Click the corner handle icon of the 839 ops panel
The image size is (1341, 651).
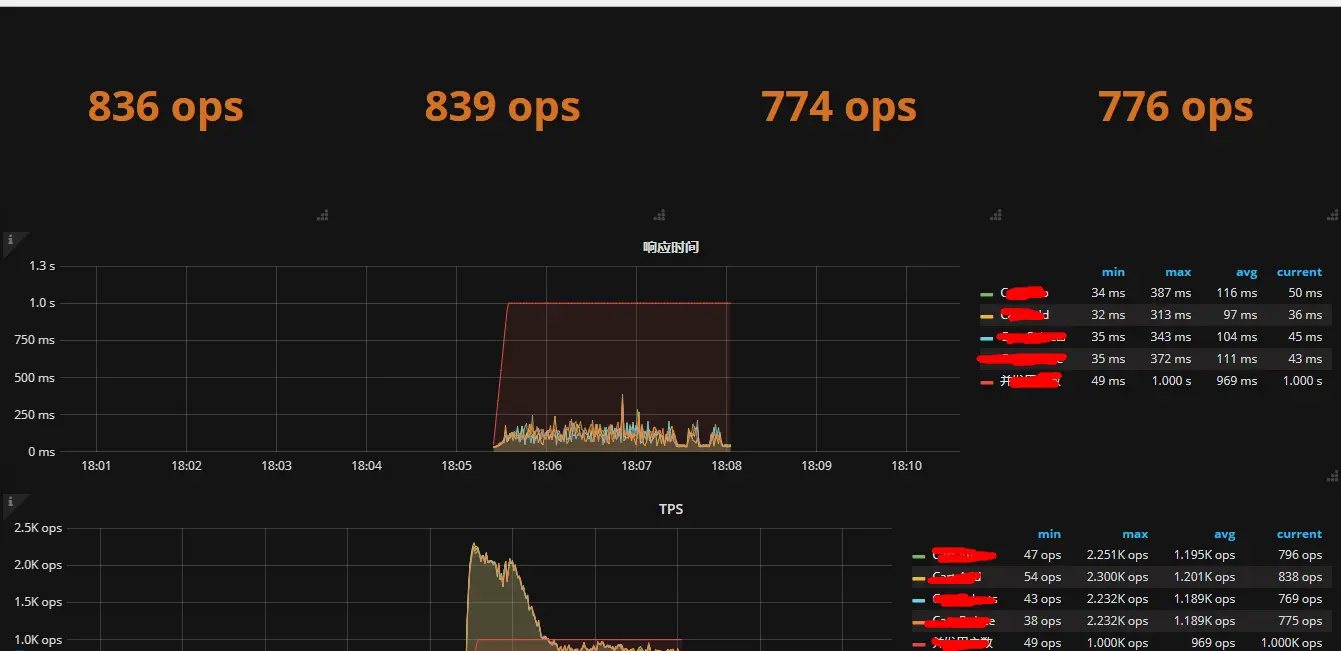point(659,214)
